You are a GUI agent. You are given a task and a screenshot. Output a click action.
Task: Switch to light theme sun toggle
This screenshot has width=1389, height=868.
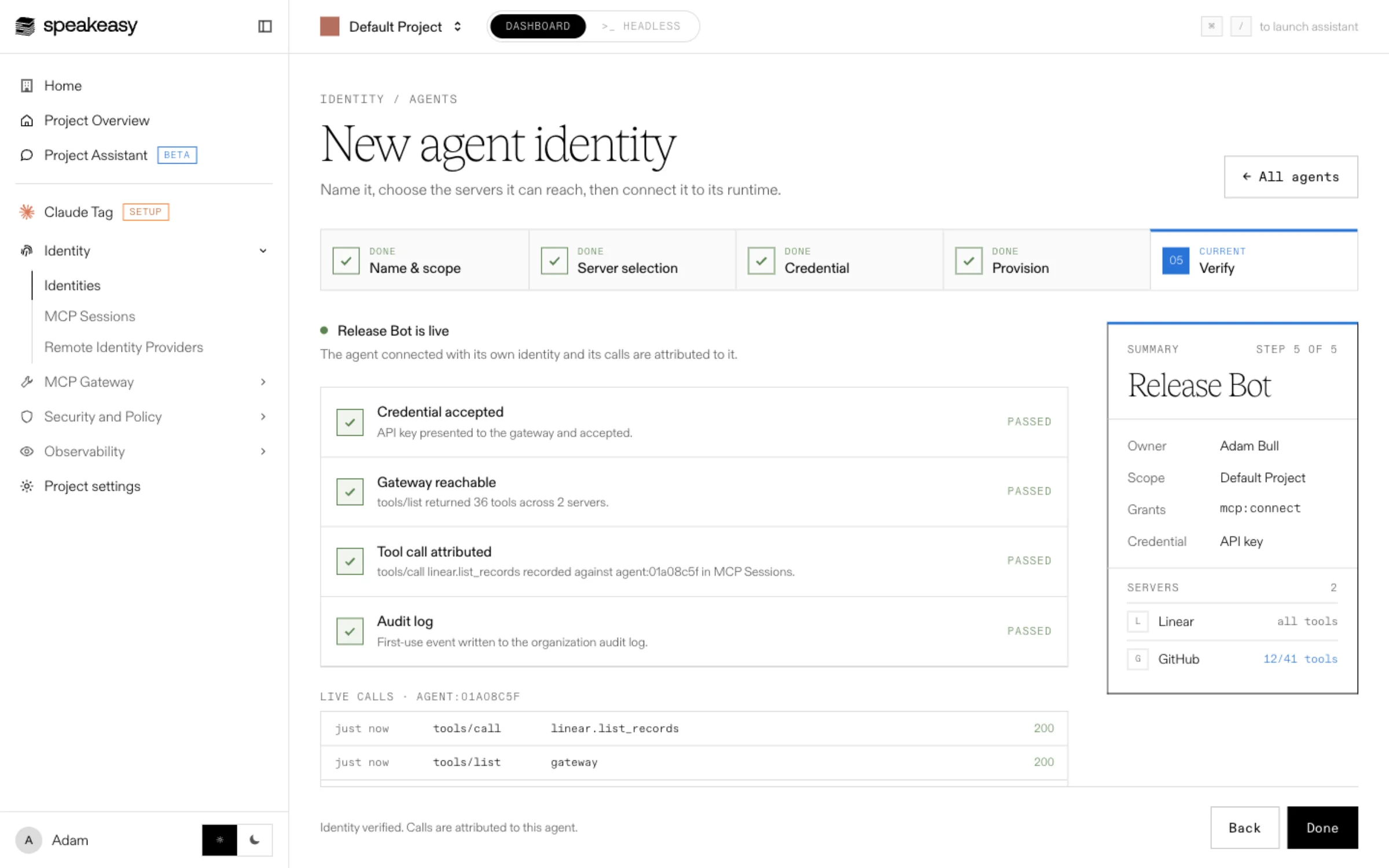click(219, 840)
